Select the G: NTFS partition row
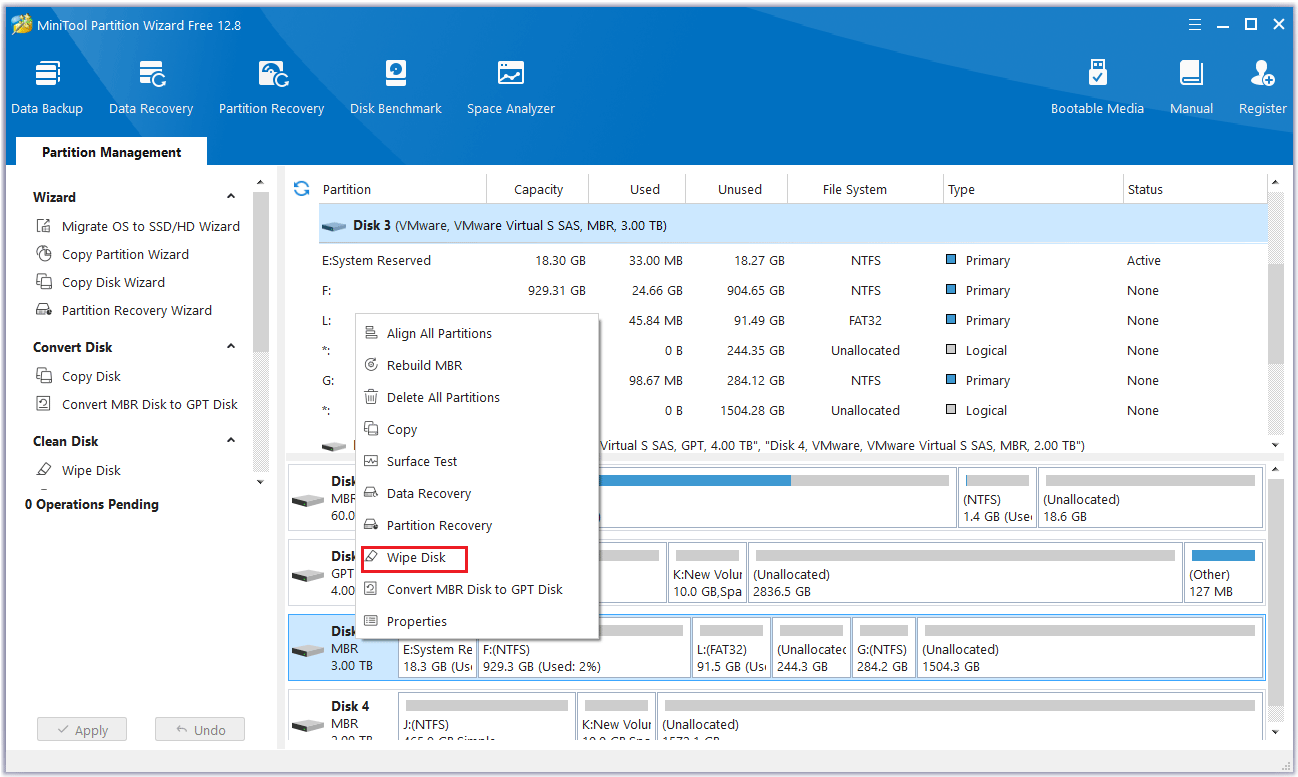This screenshot has width=1298, height=777. click(x=792, y=380)
